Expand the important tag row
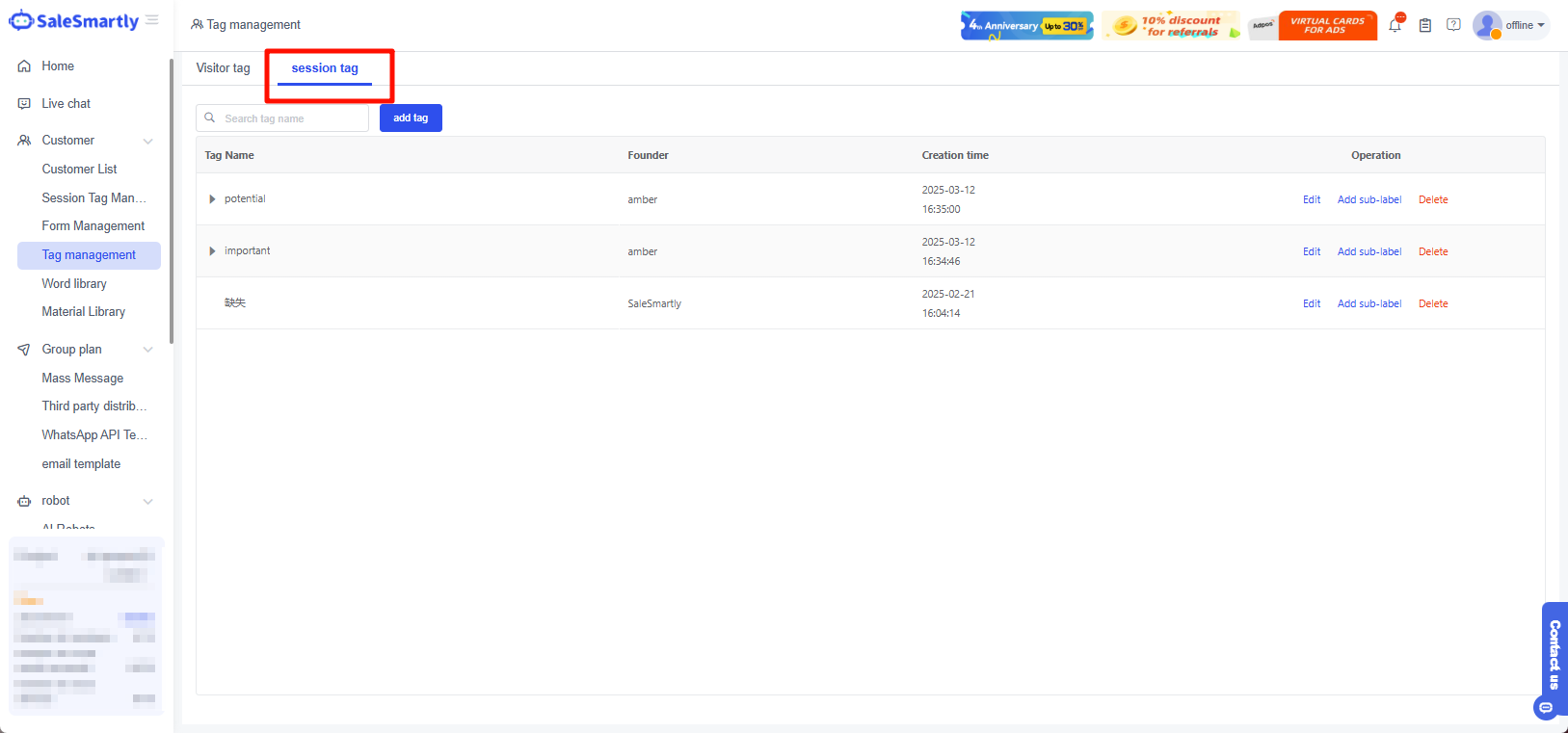This screenshot has width=1568, height=733. (x=212, y=251)
